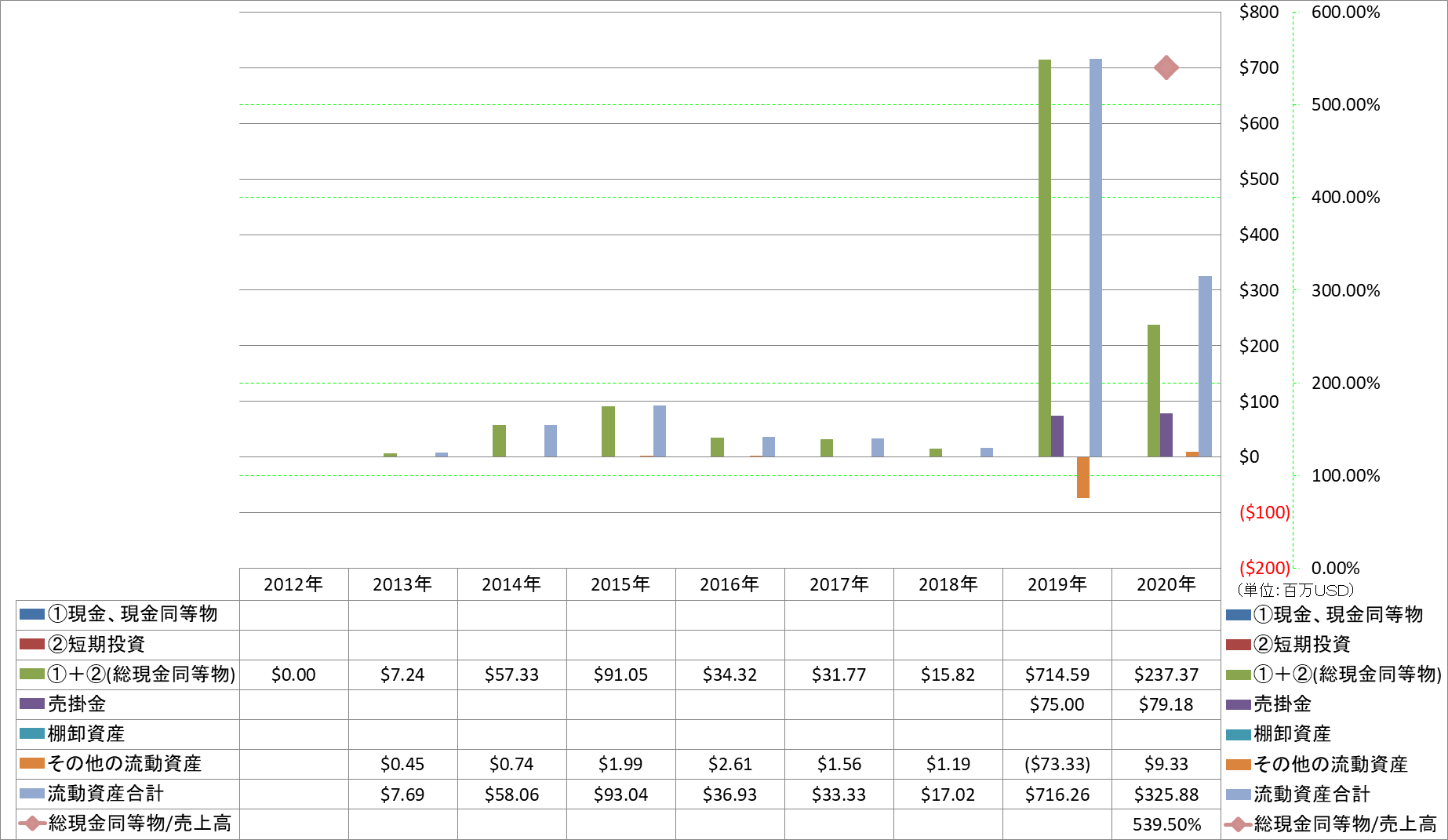Click the $800 axis label

1259,12
